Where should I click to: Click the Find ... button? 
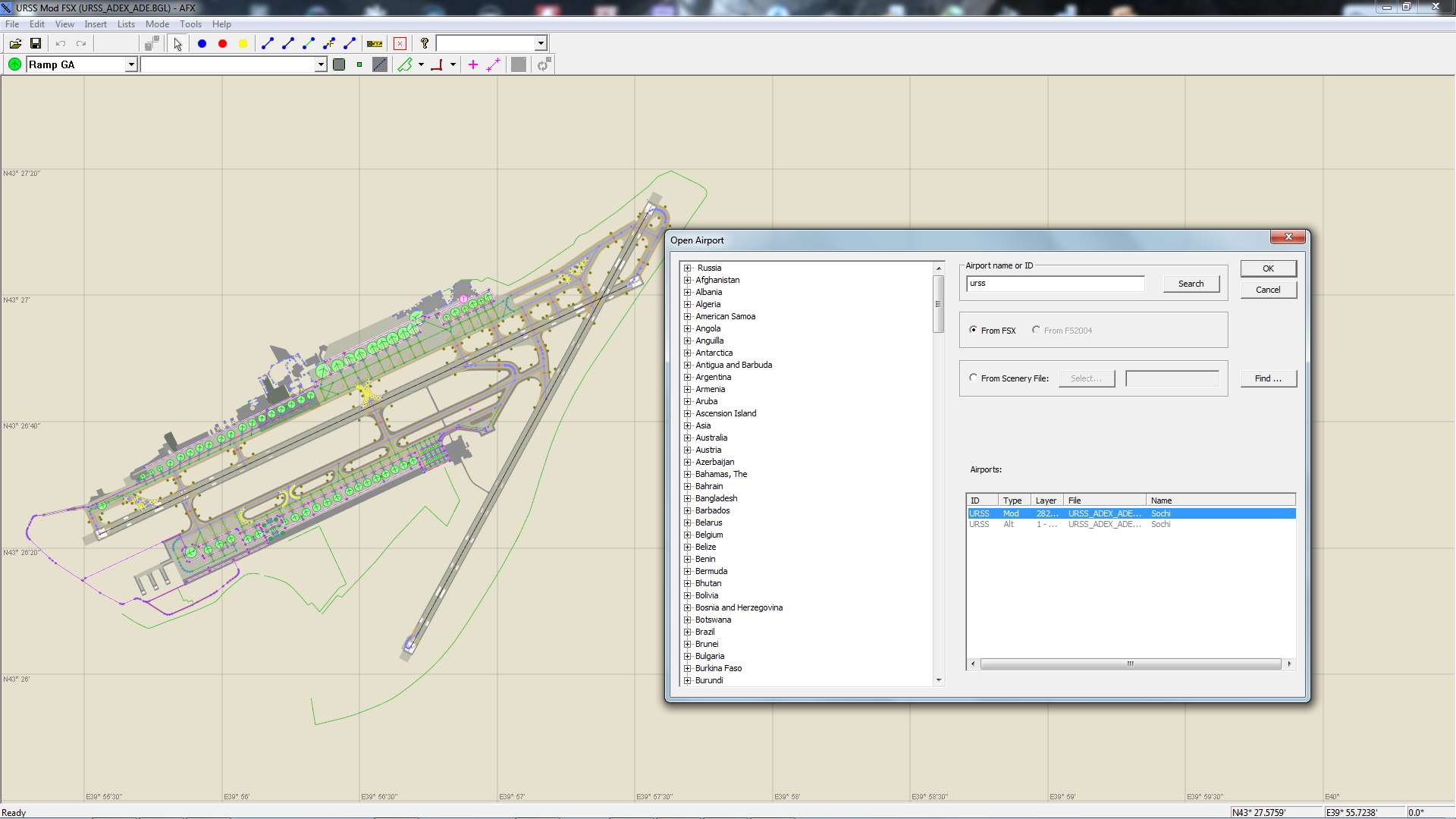tap(1268, 378)
